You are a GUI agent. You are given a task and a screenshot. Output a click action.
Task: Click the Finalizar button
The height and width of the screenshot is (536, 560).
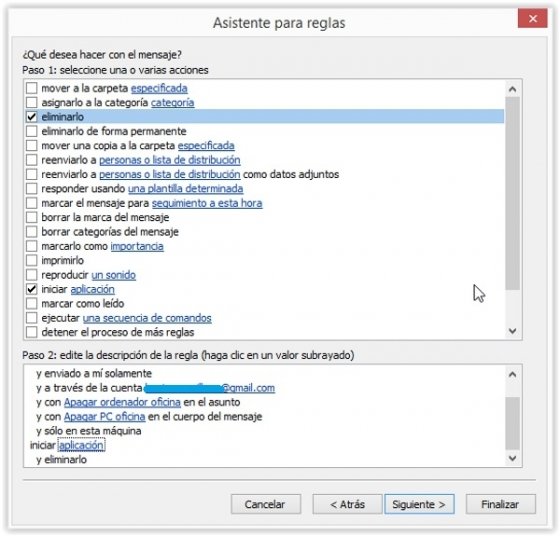pyautogui.click(x=501, y=504)
